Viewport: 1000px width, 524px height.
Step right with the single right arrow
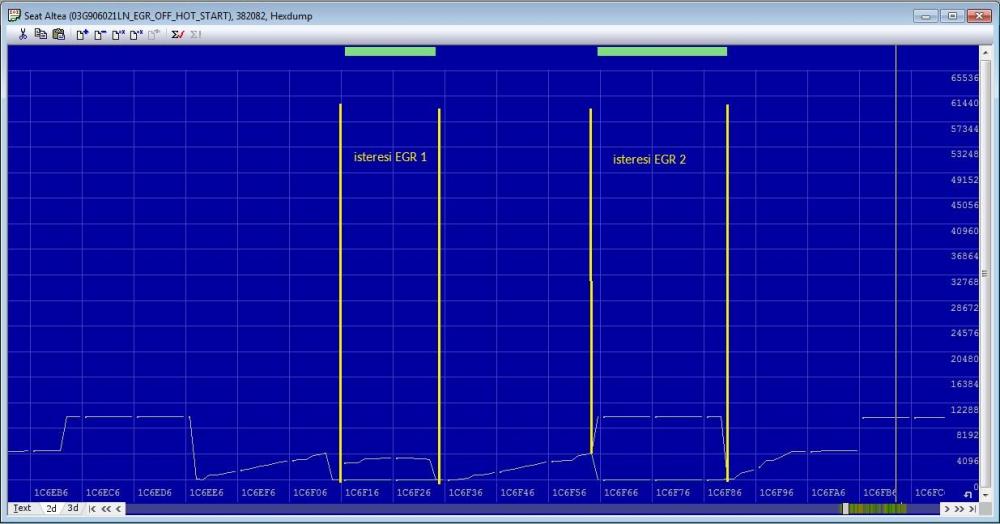click(x=946, y=508)
